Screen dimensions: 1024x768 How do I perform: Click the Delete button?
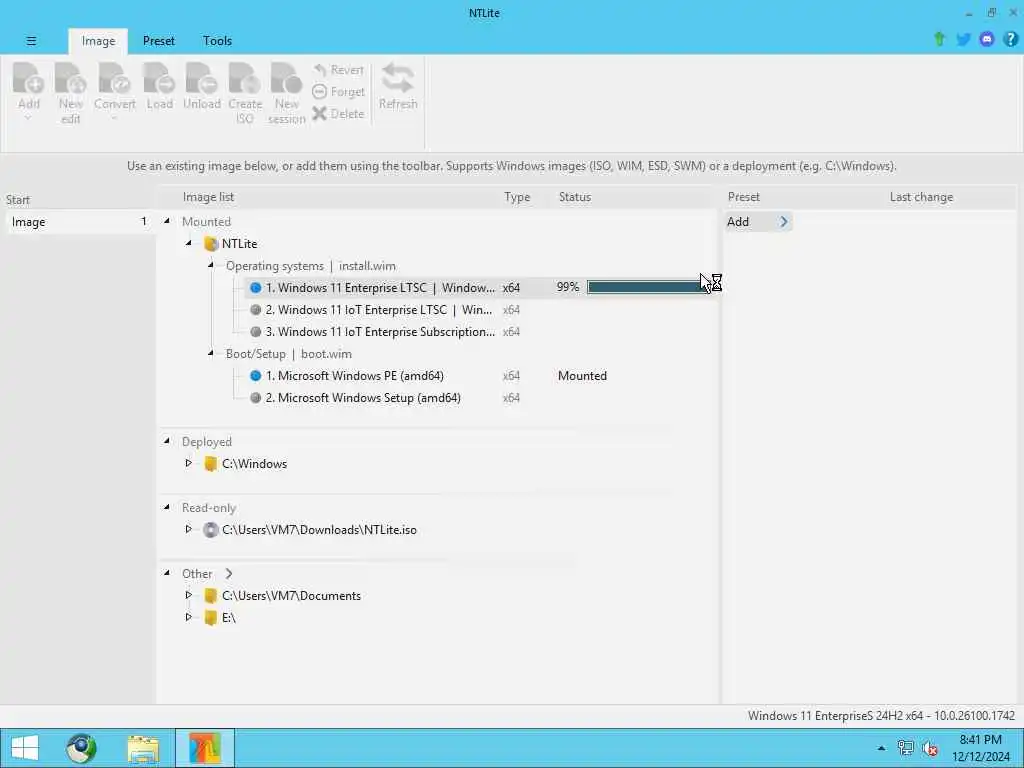[x=338, y=114]
